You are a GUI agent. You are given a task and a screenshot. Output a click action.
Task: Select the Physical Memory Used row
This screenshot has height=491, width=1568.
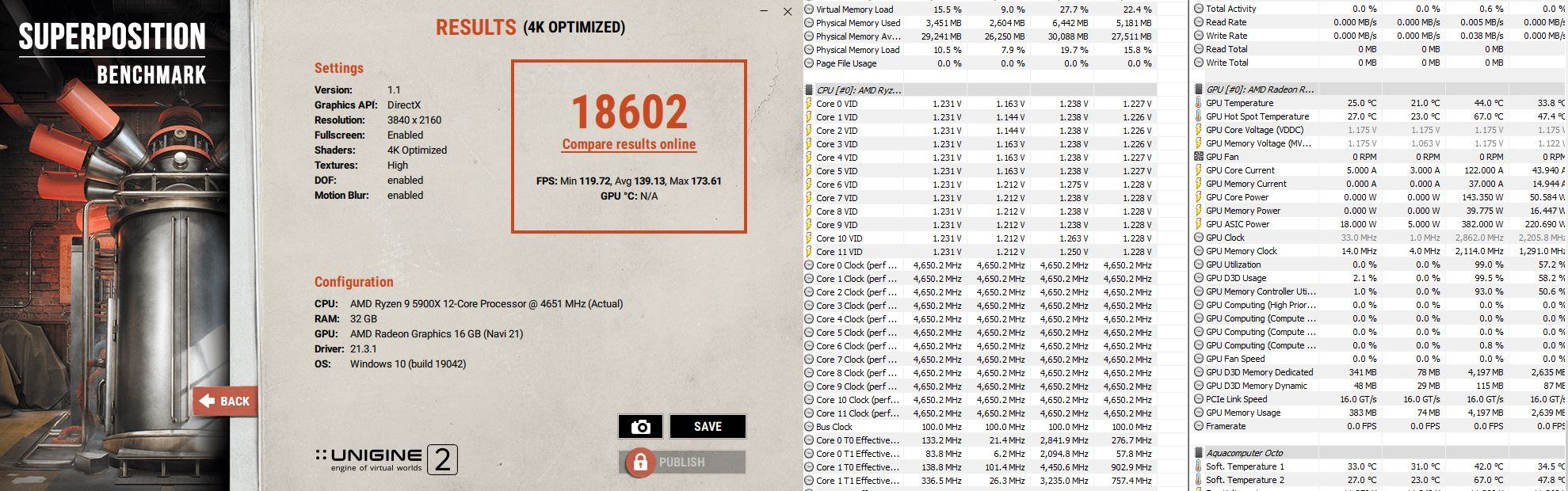980,23
